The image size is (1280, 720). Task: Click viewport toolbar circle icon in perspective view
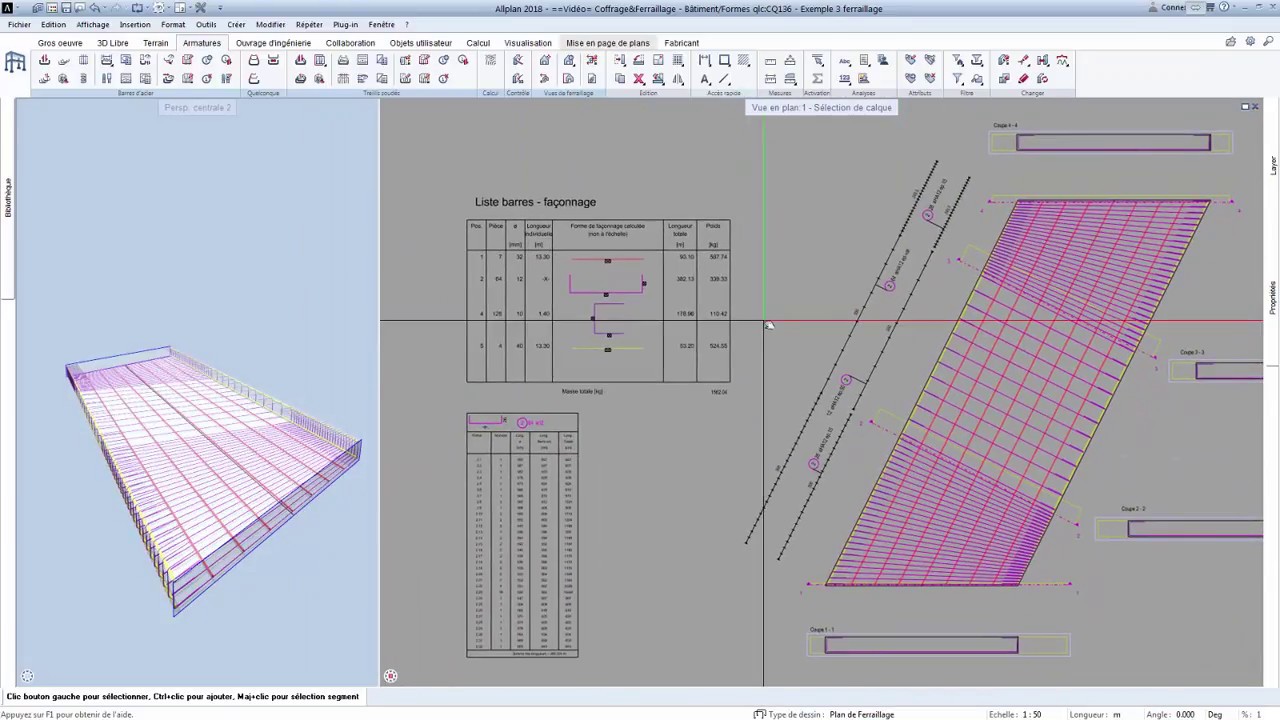(x=27, y=676)
